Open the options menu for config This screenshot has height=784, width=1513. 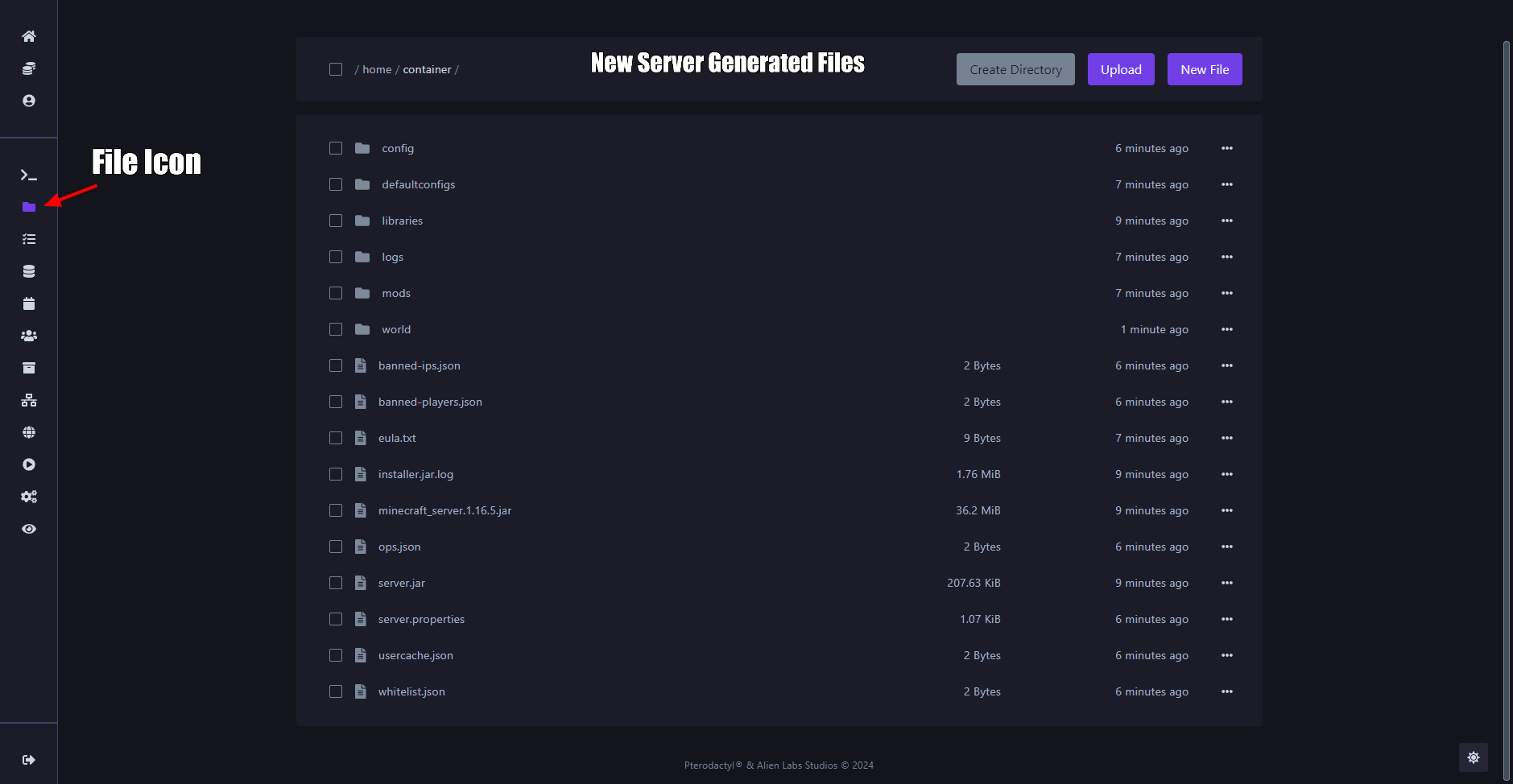coord(1227,148)
